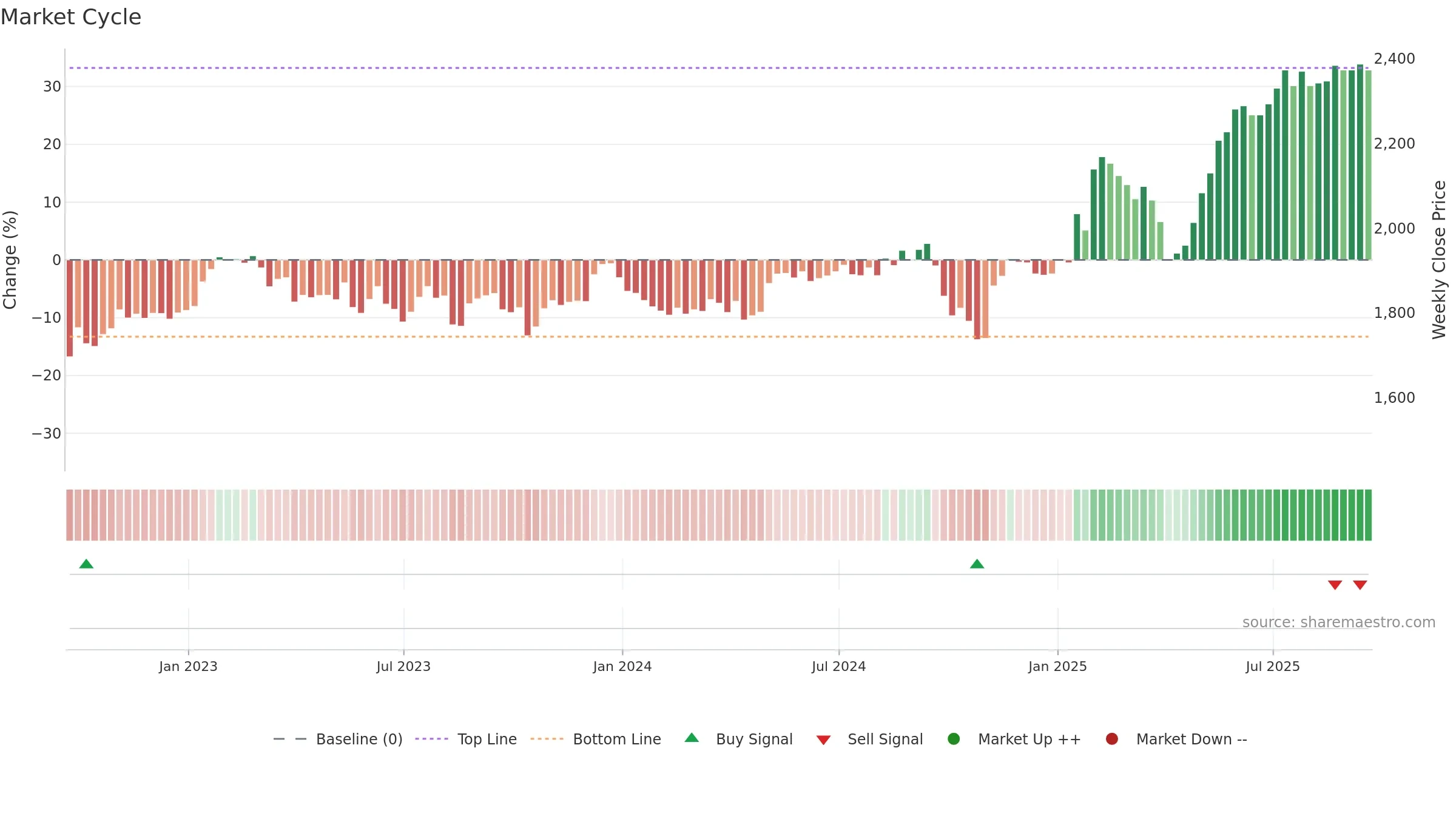Click the source: sharemaestro.com text
Viewport: 1456px width, 819px height.
tap(1339, 622)
